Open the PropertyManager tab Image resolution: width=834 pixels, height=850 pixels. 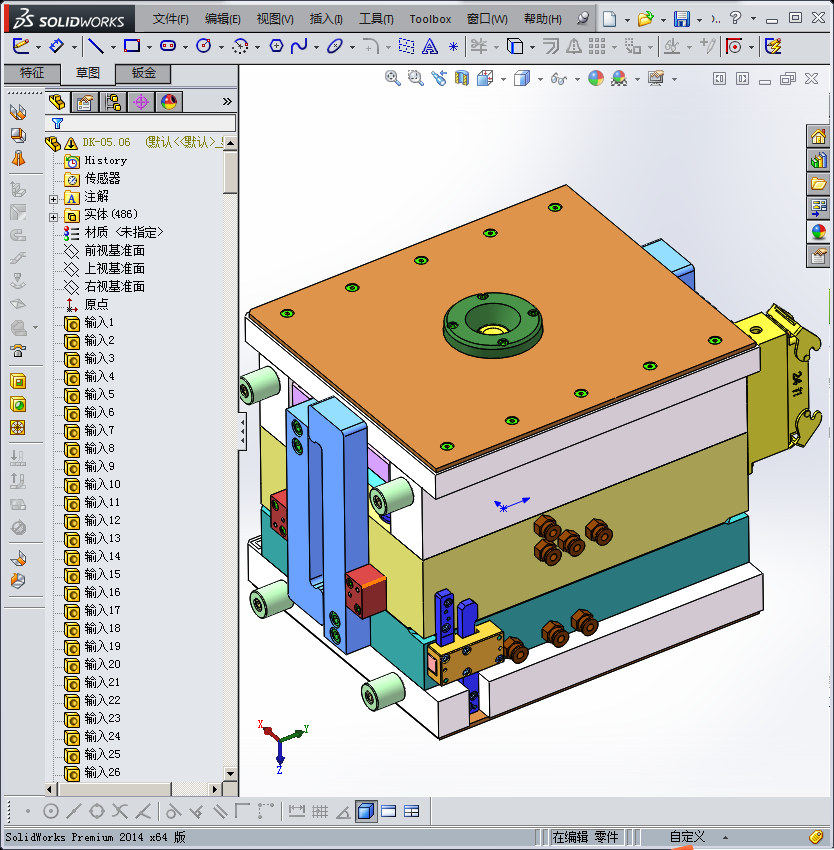click(x=85, y=102)
